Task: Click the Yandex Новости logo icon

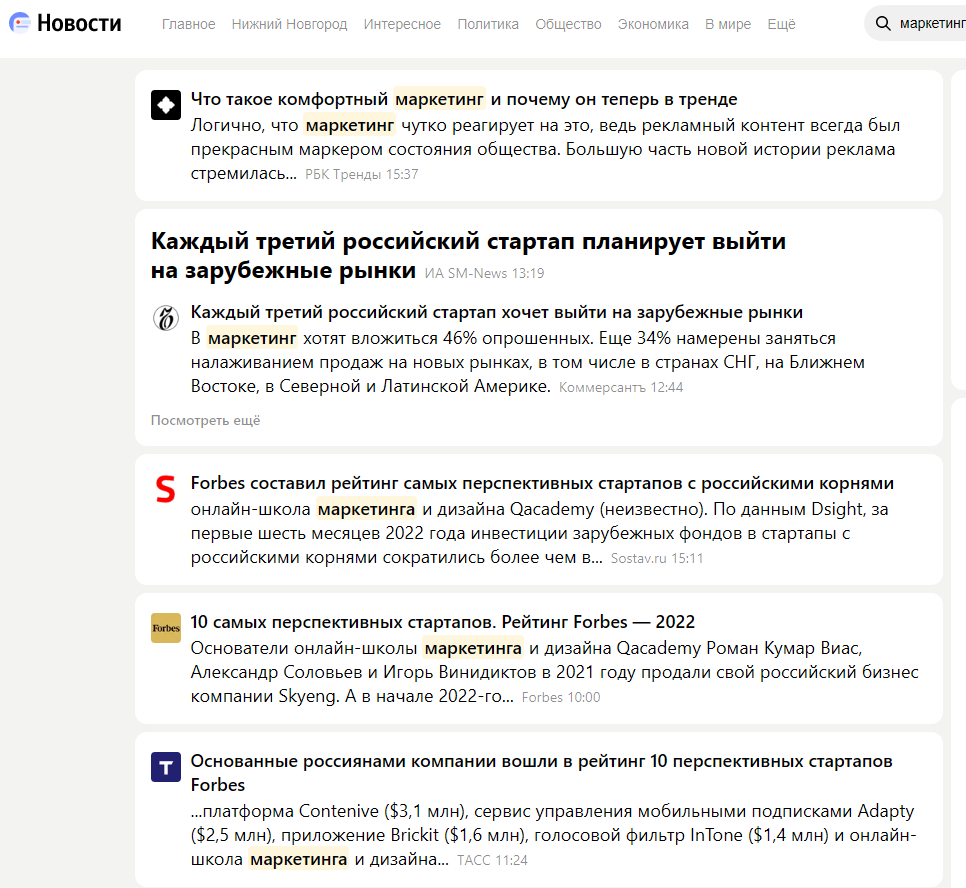Action: point(18,24)
